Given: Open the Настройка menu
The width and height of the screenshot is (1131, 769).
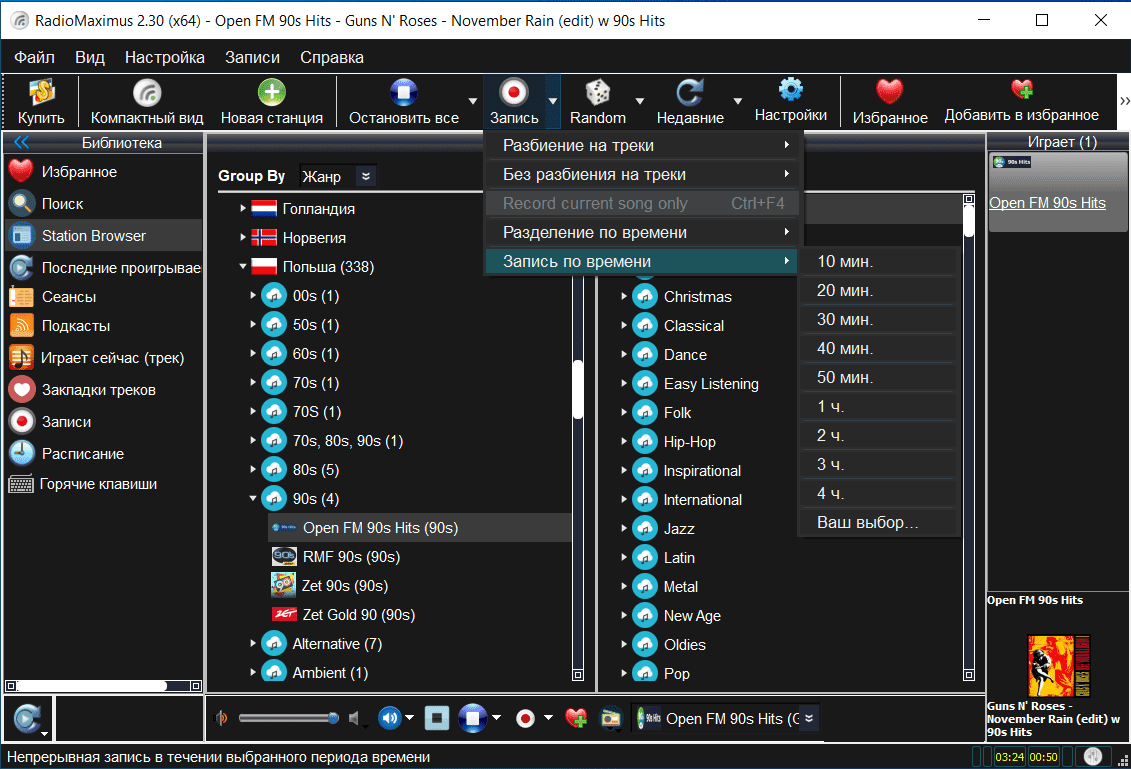Looking at the screenshot, I should pos(164,57).
